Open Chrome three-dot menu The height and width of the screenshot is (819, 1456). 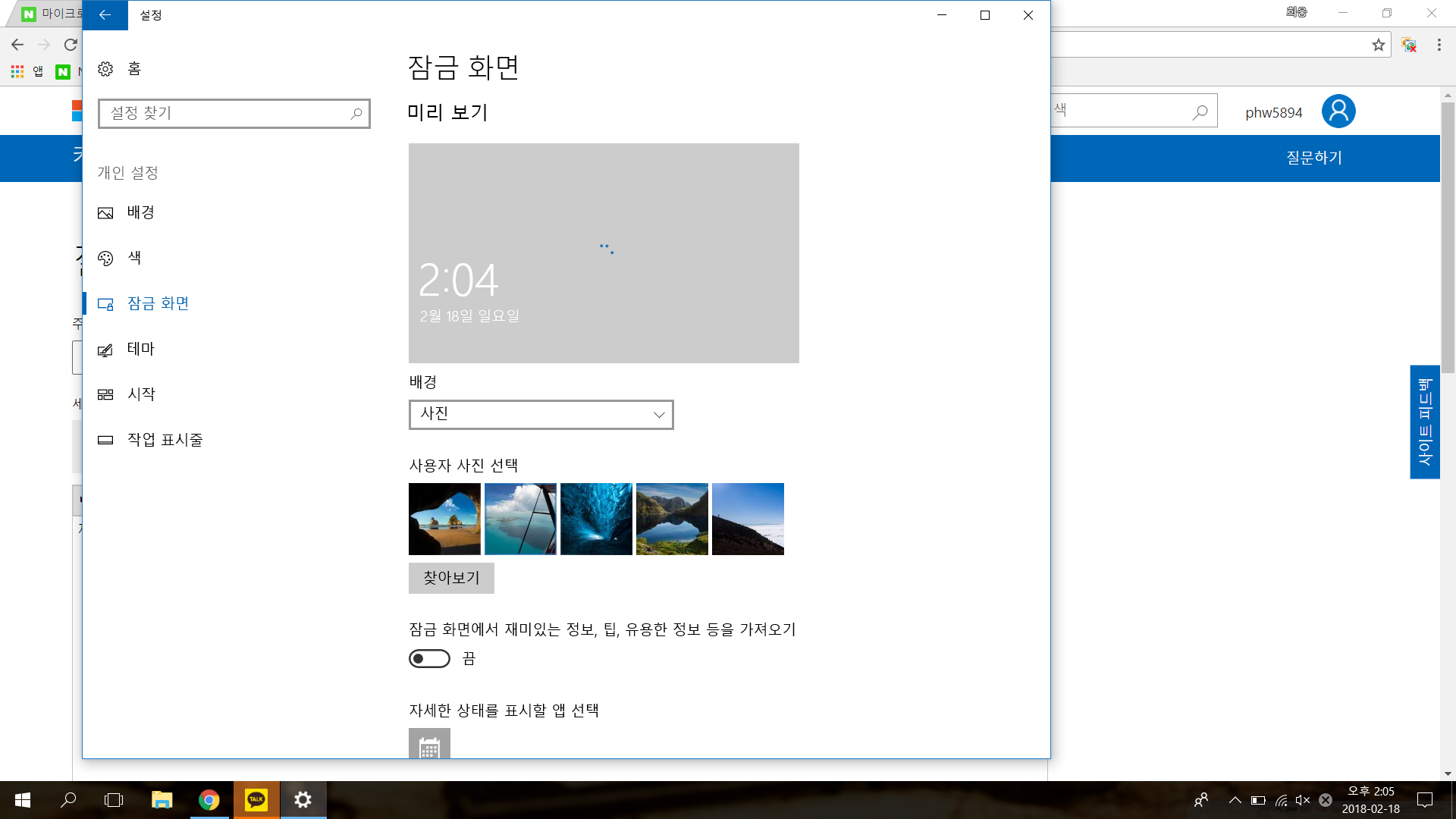[1439, 45]
